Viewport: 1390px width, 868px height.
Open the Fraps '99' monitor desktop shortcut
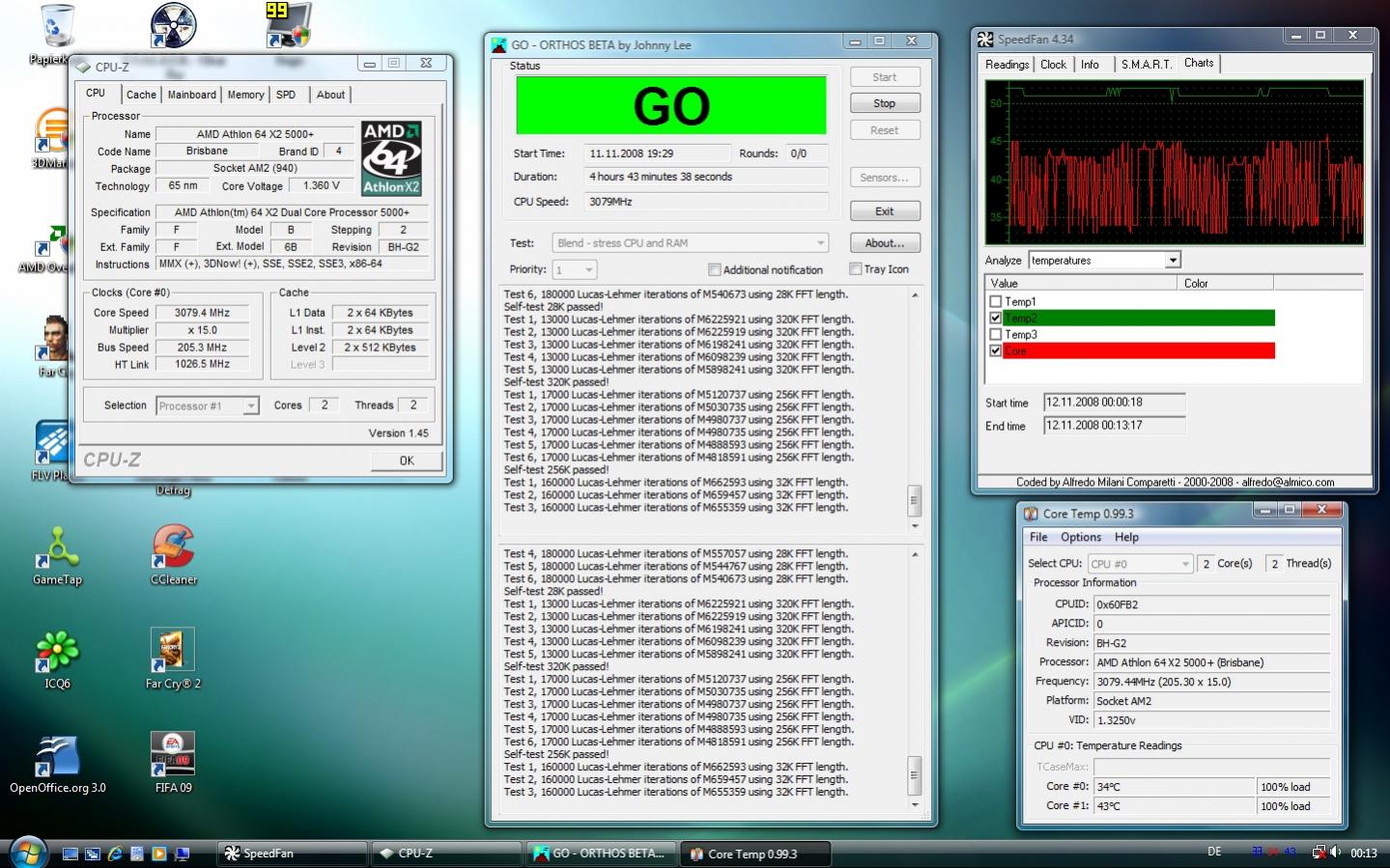click(288, 25)
